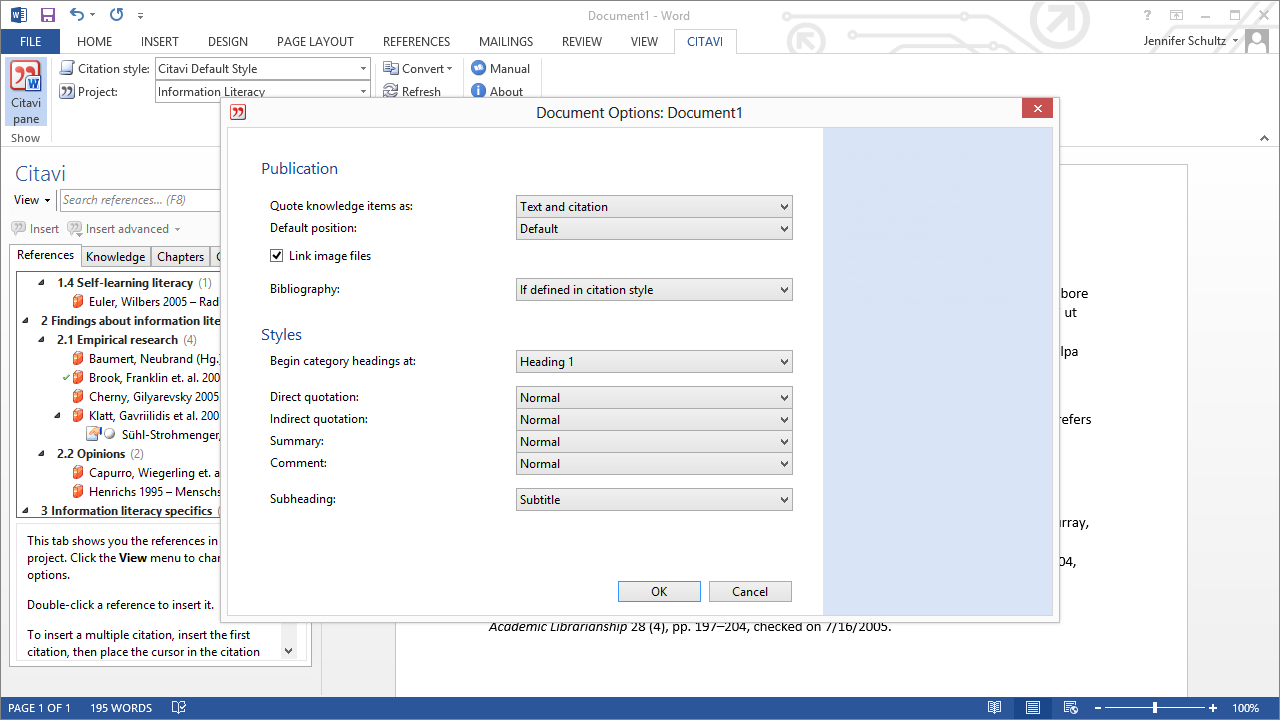Select the Brook, Franklin et. al. reference

pyautogui.click(x=155, y=378)
